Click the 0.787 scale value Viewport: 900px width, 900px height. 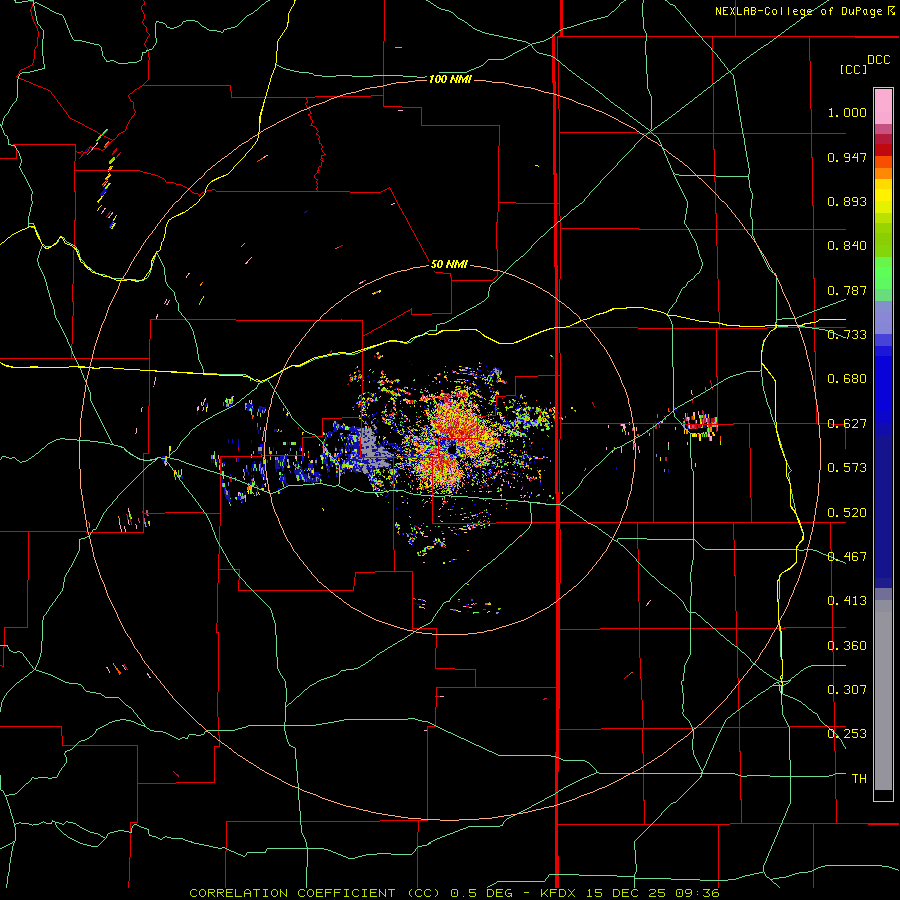(847, 290)
